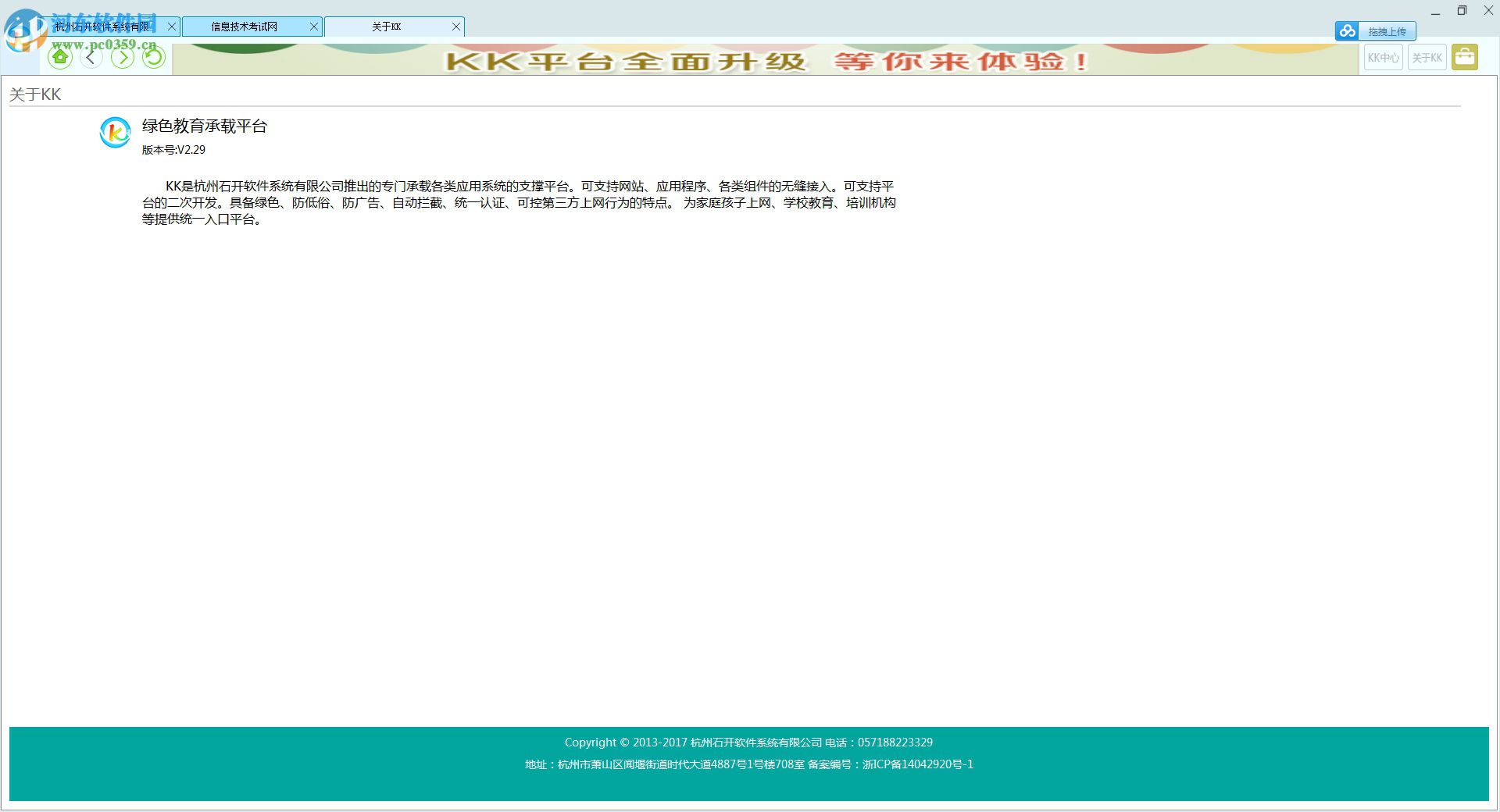The image size is (1500, 812).
Task: Click the 关于KK page heading
Action: pos(35,94)
